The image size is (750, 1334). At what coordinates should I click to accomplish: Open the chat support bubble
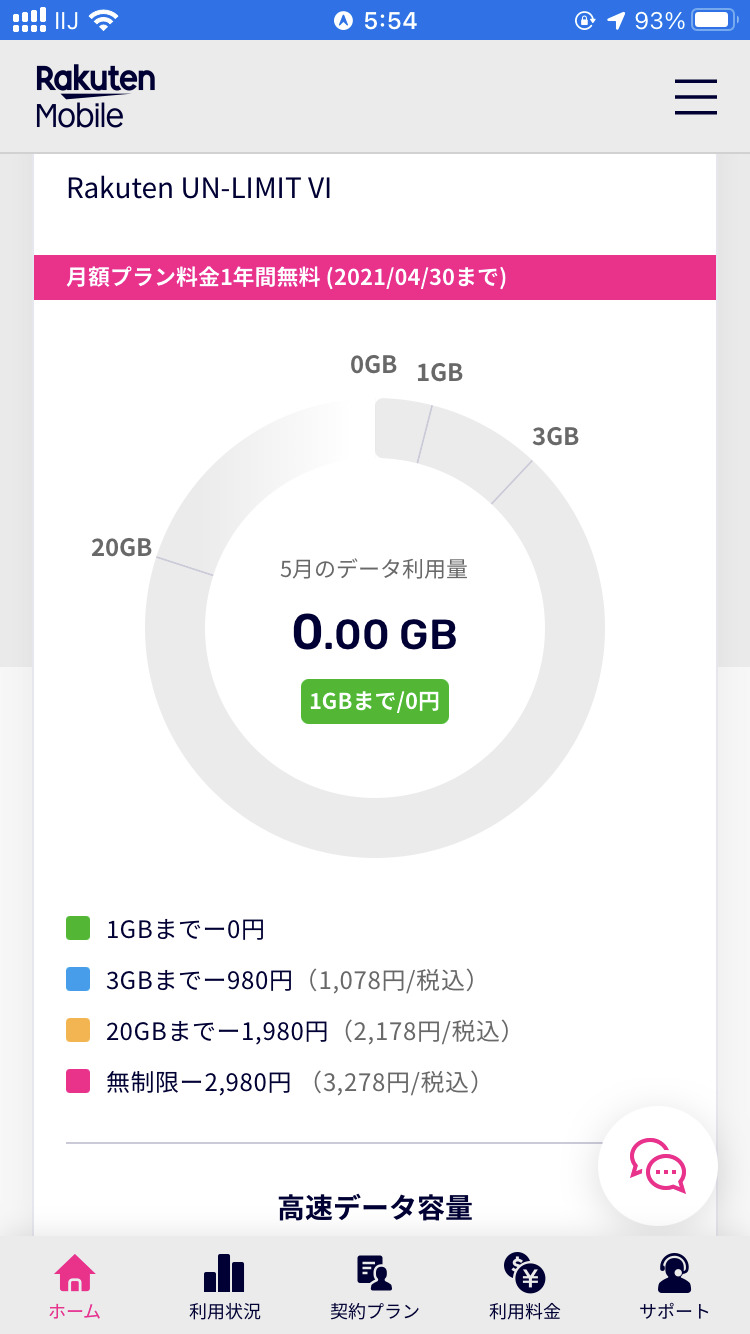click(x=658, y=1166)
